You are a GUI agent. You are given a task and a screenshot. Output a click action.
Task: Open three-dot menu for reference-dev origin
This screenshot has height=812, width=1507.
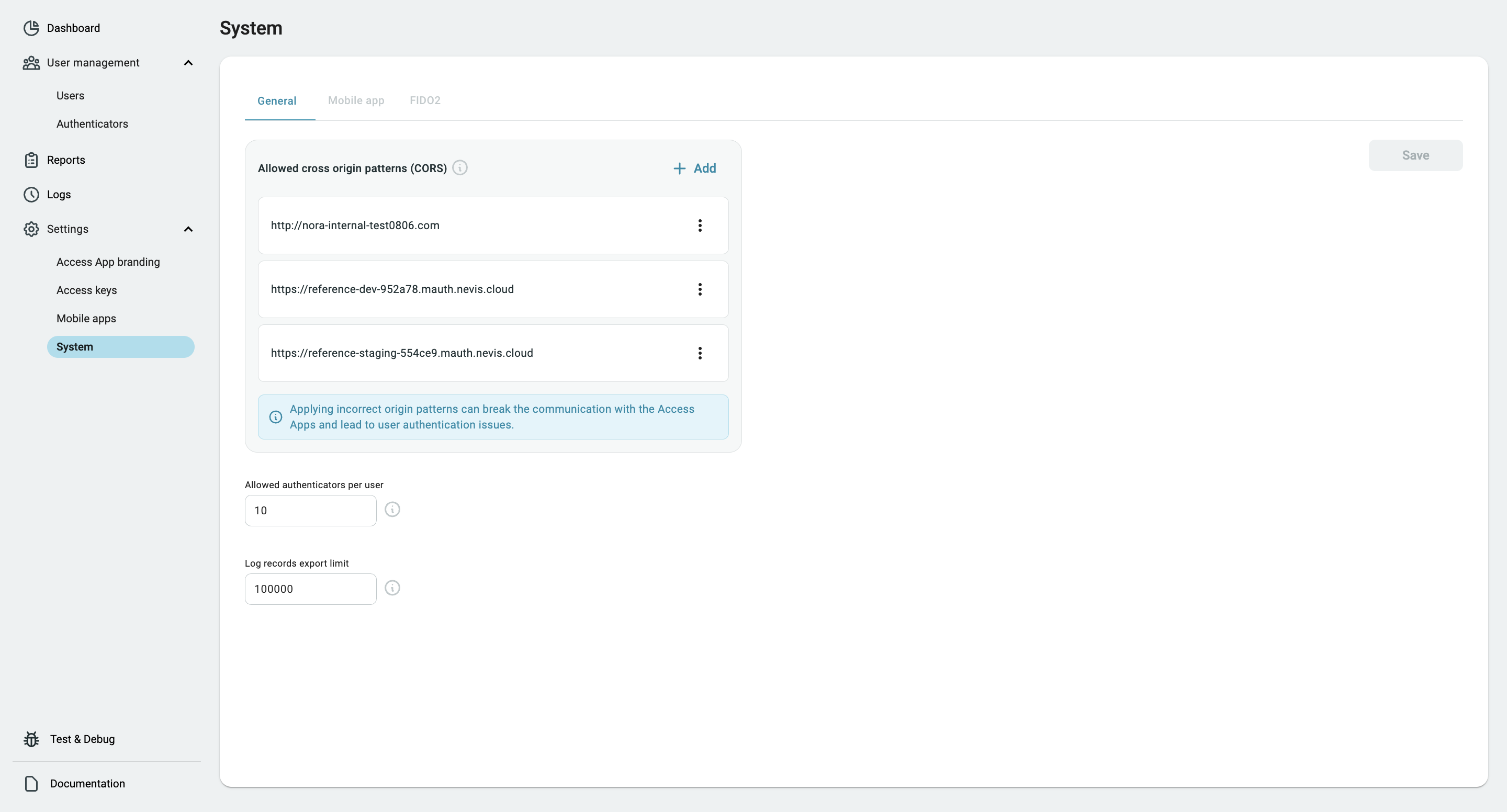pyautogui.click(x=700, y=289)
